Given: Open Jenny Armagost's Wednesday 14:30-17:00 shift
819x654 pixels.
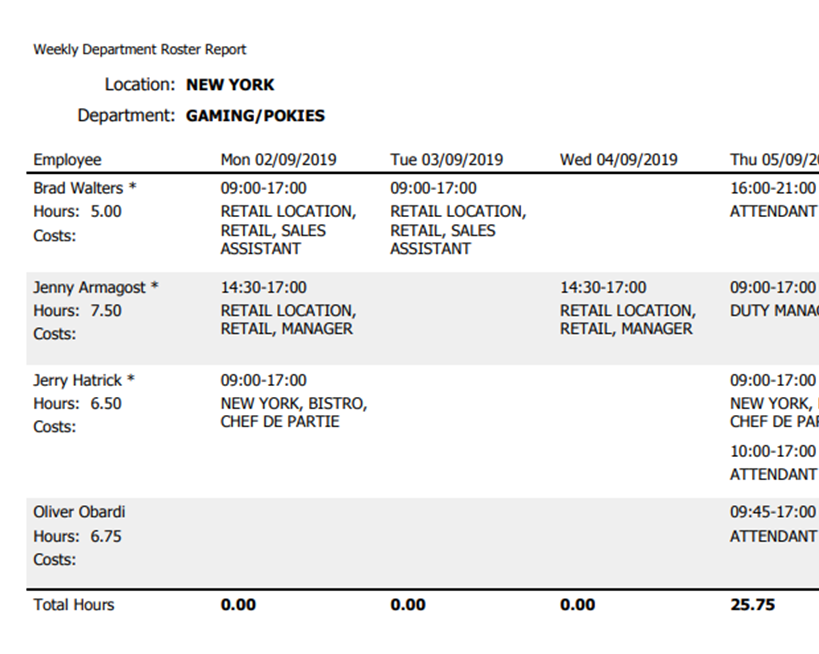Looking at the screenshot, I should tap(603, 287).
